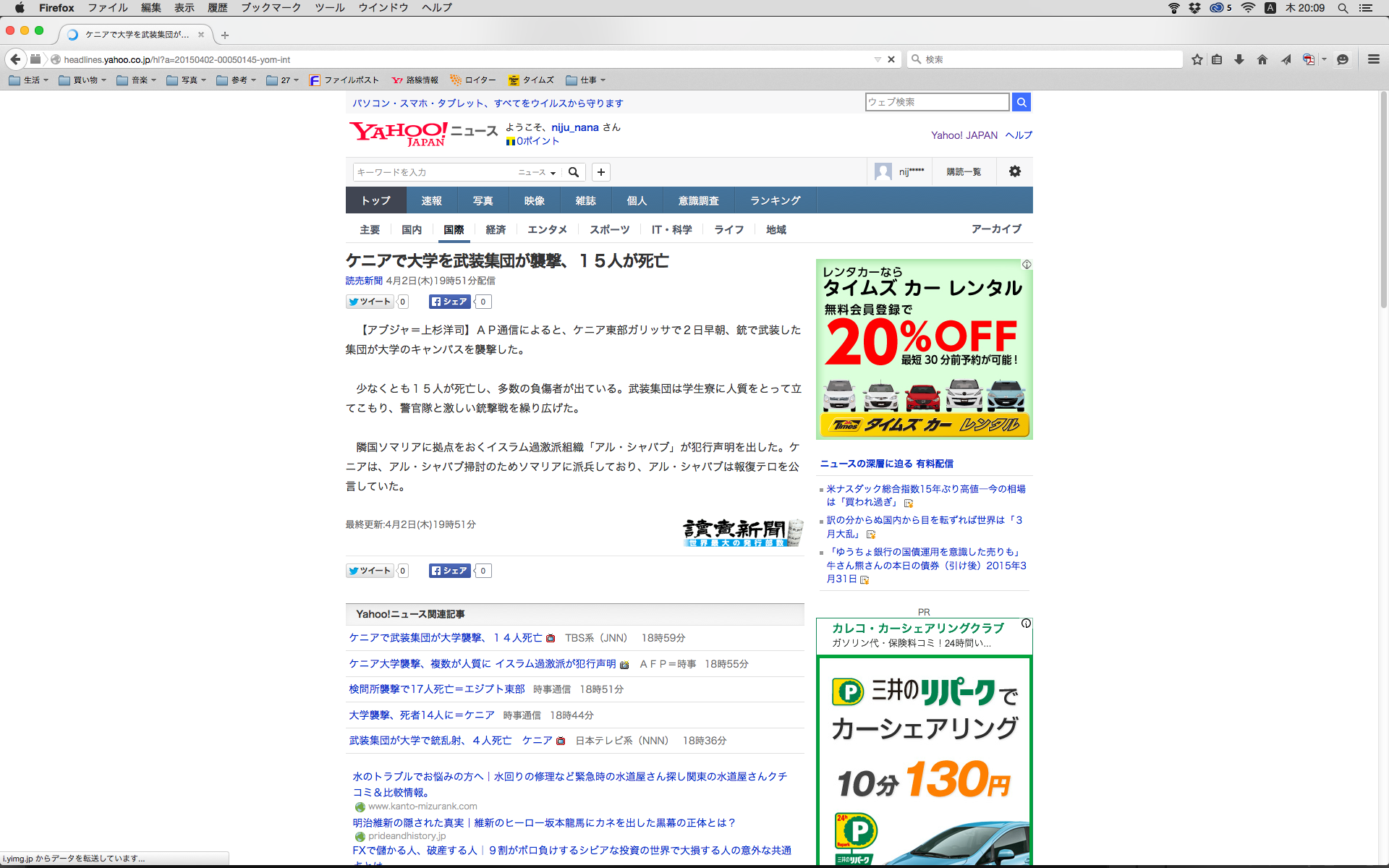Open the Firefox hamburger menu

(1373, 59)
